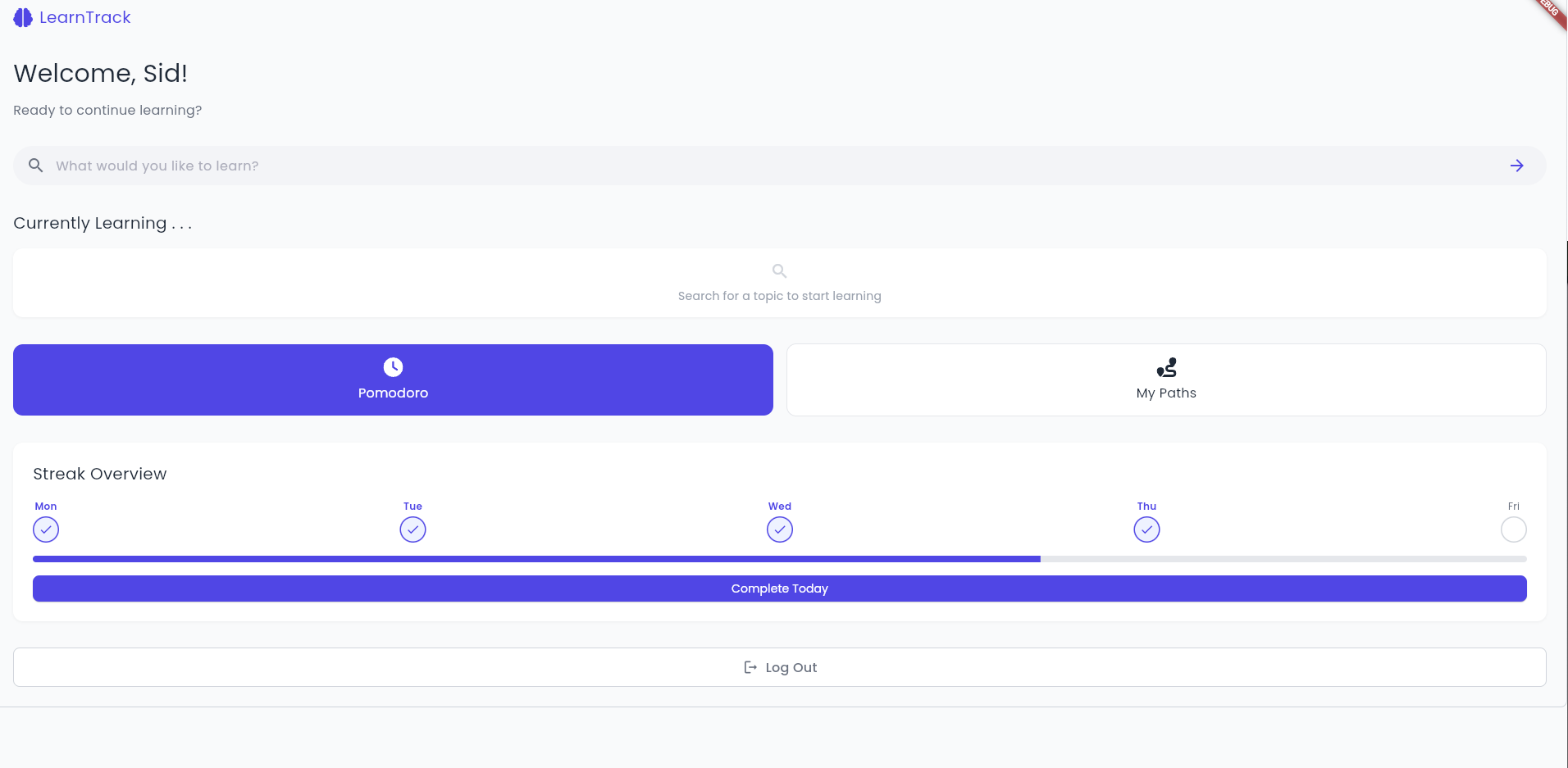1568x768 pixels.
Task: Toggle the Monday streak checkmark
Action: 46,530
